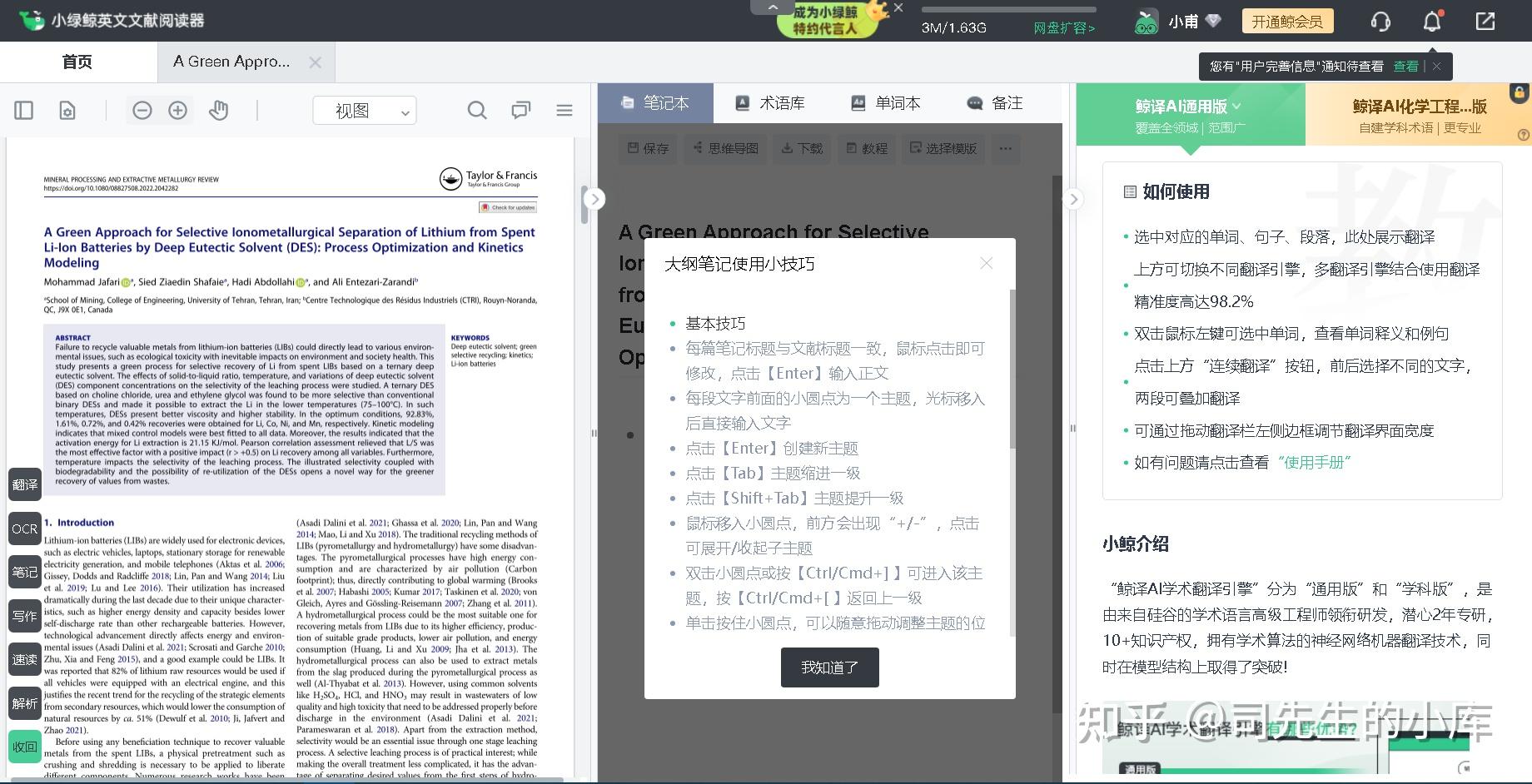Dismiss the 用户完善信息 notification tooltip

(x=1437, y=66)
